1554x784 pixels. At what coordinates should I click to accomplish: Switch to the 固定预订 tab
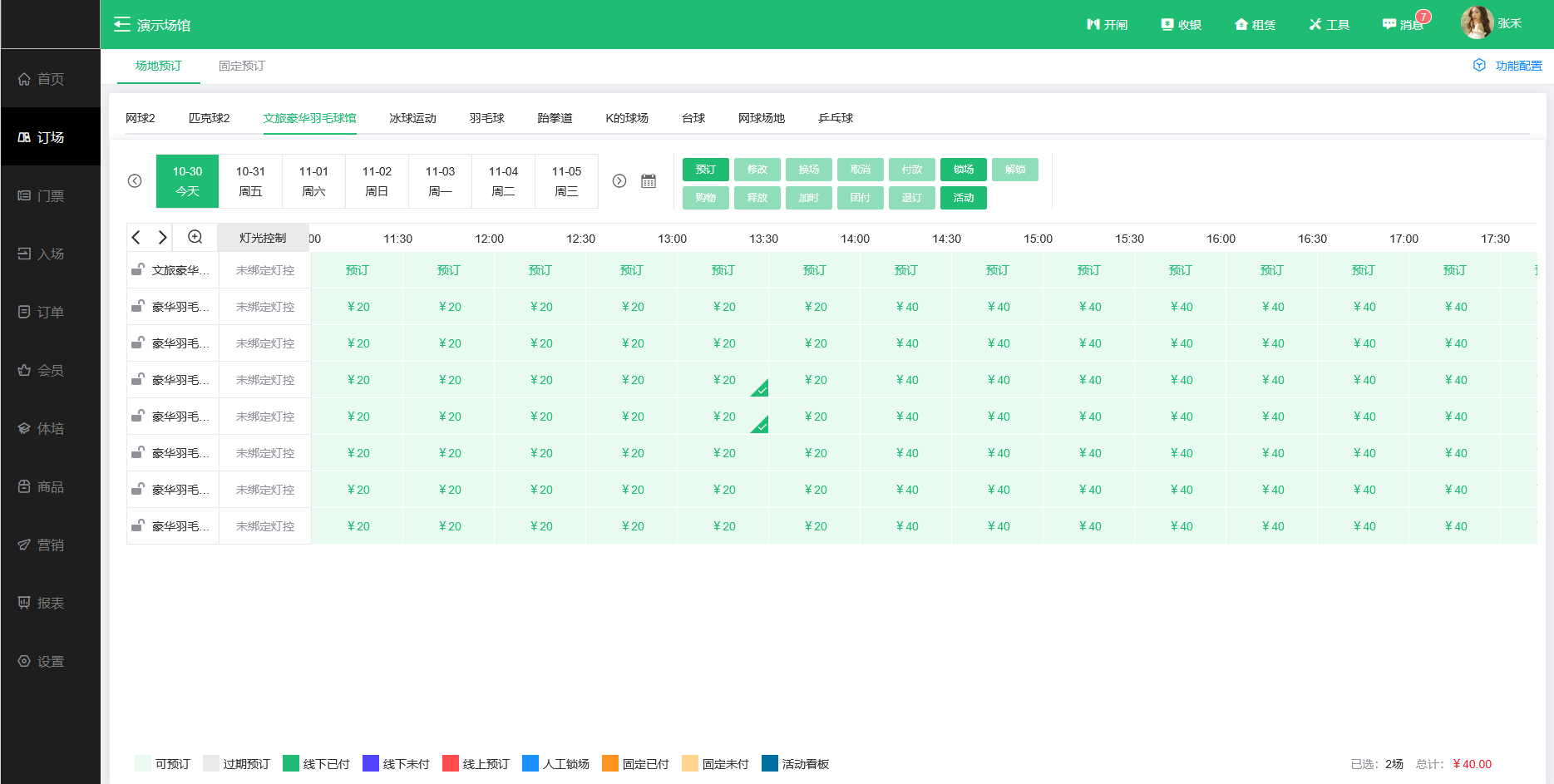(x=241, y=66)
